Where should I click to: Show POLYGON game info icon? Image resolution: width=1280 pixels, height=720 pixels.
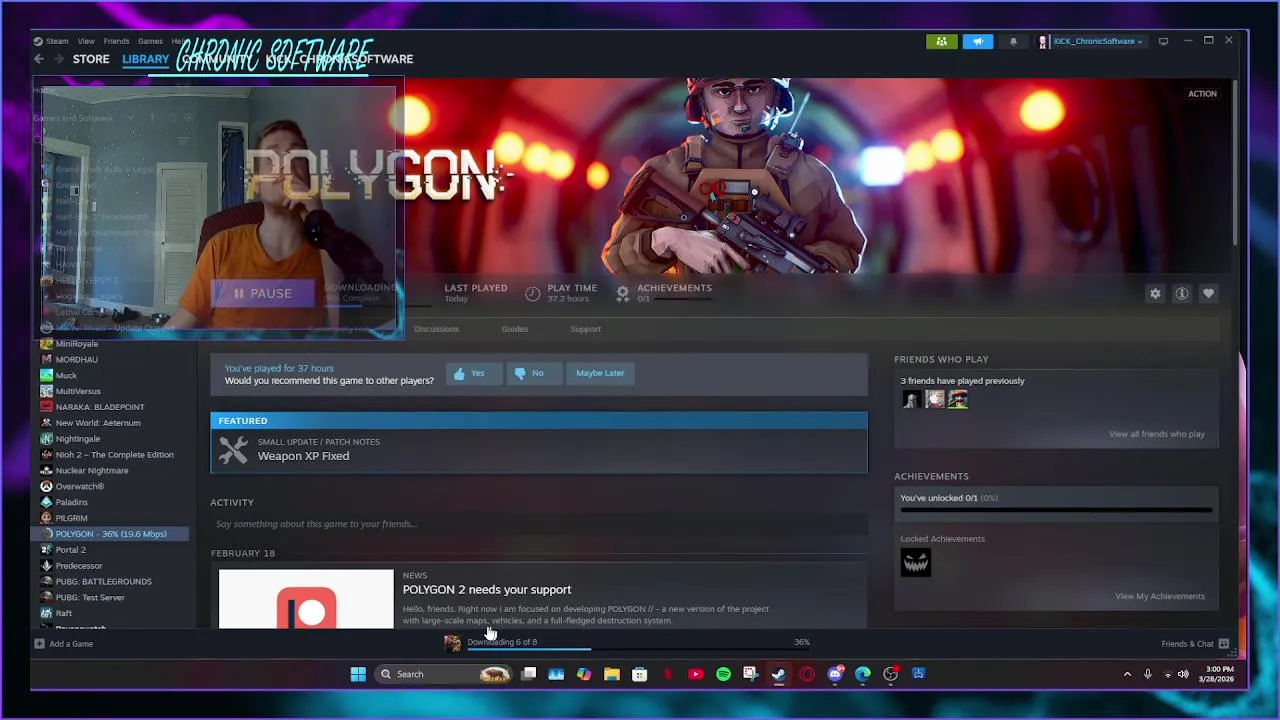[x=1182, y=293]
